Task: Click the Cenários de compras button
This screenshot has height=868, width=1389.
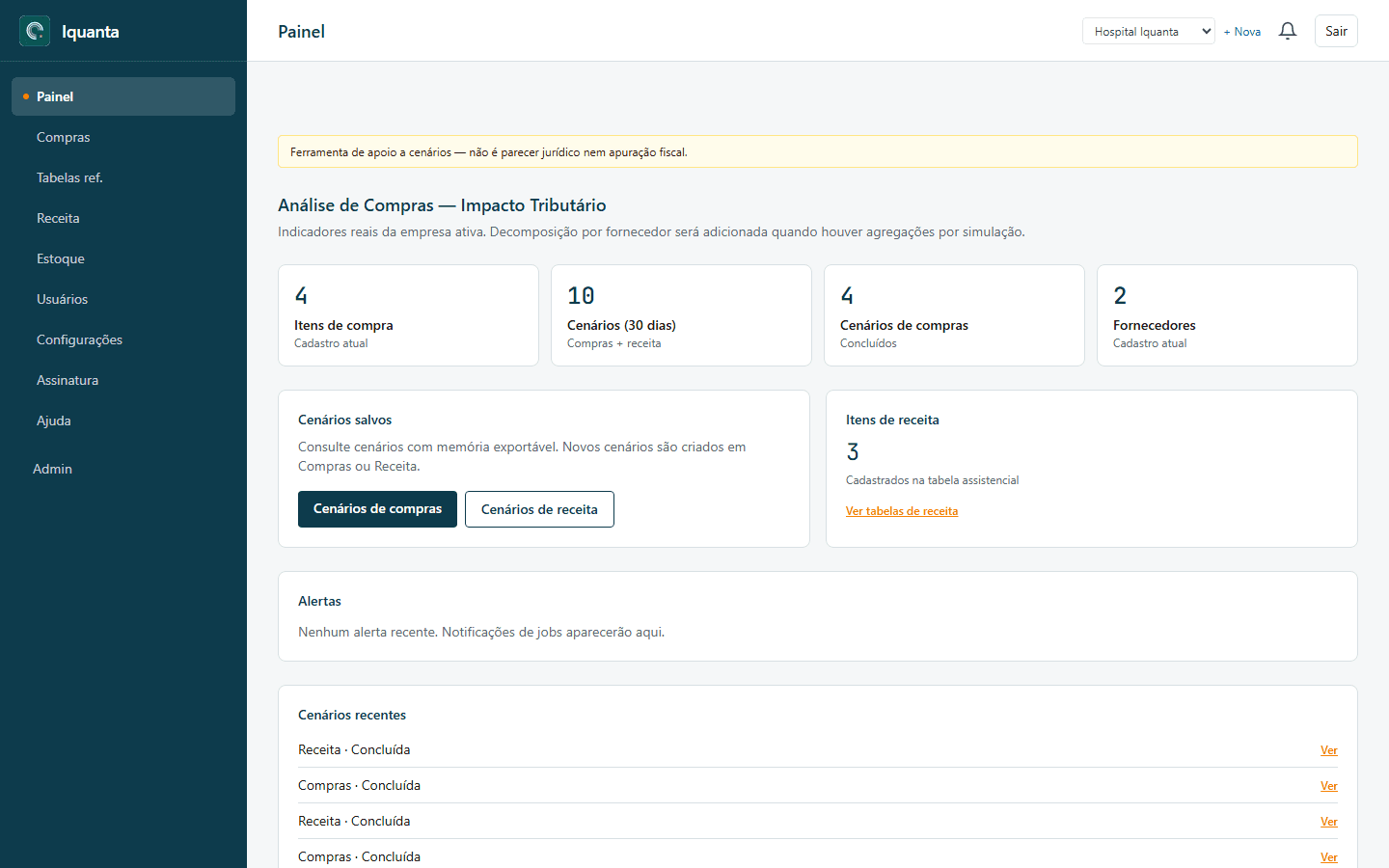Action: 377,509
